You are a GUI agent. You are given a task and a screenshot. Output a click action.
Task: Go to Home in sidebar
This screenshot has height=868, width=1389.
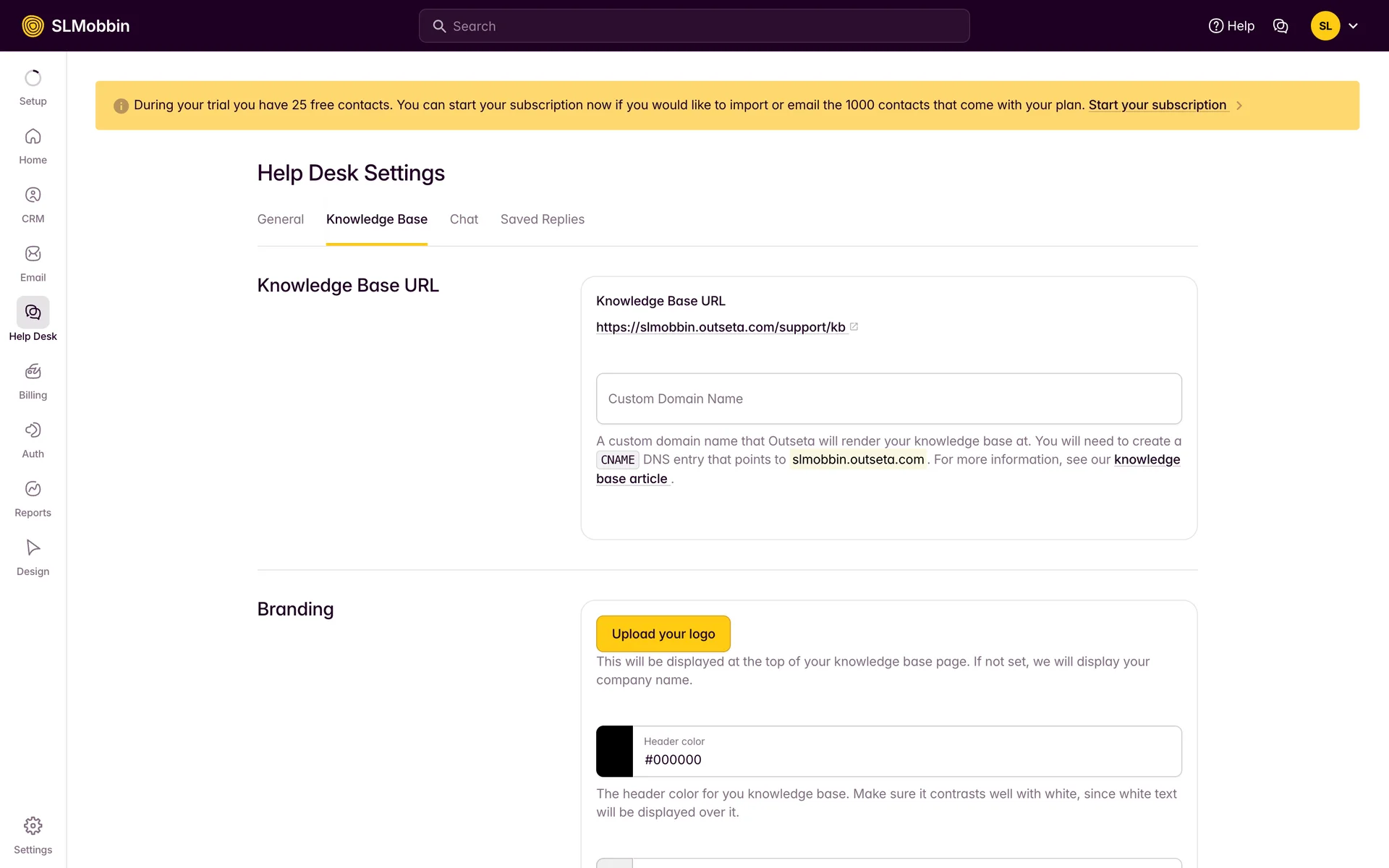(x=33, y=137)
